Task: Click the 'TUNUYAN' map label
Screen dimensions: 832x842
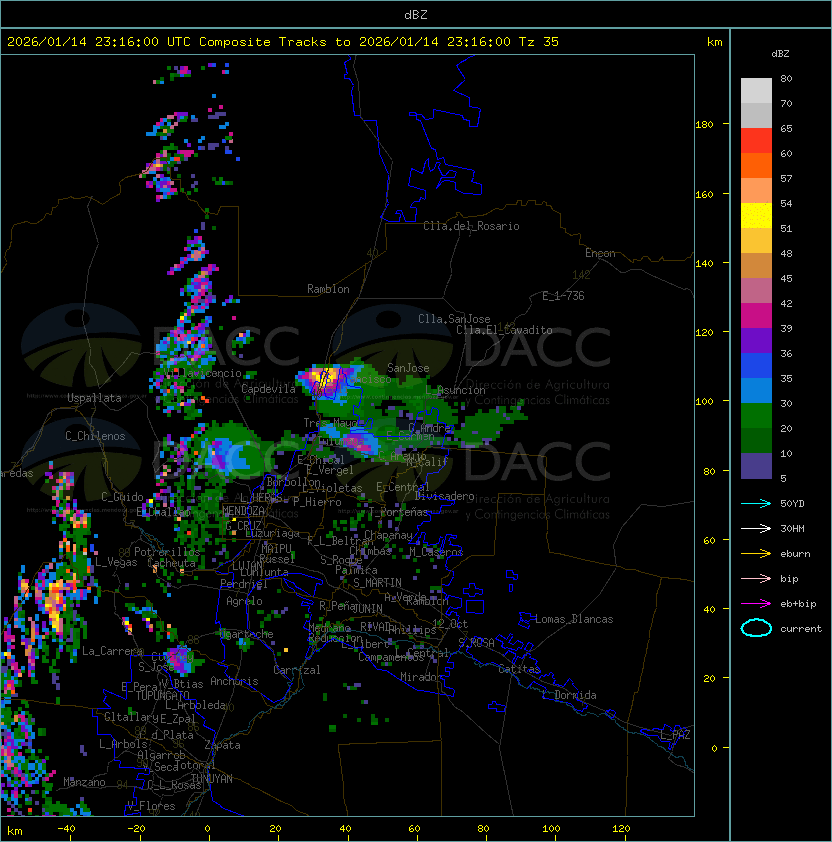Action: pyautogui.click(x=212, y=779)
